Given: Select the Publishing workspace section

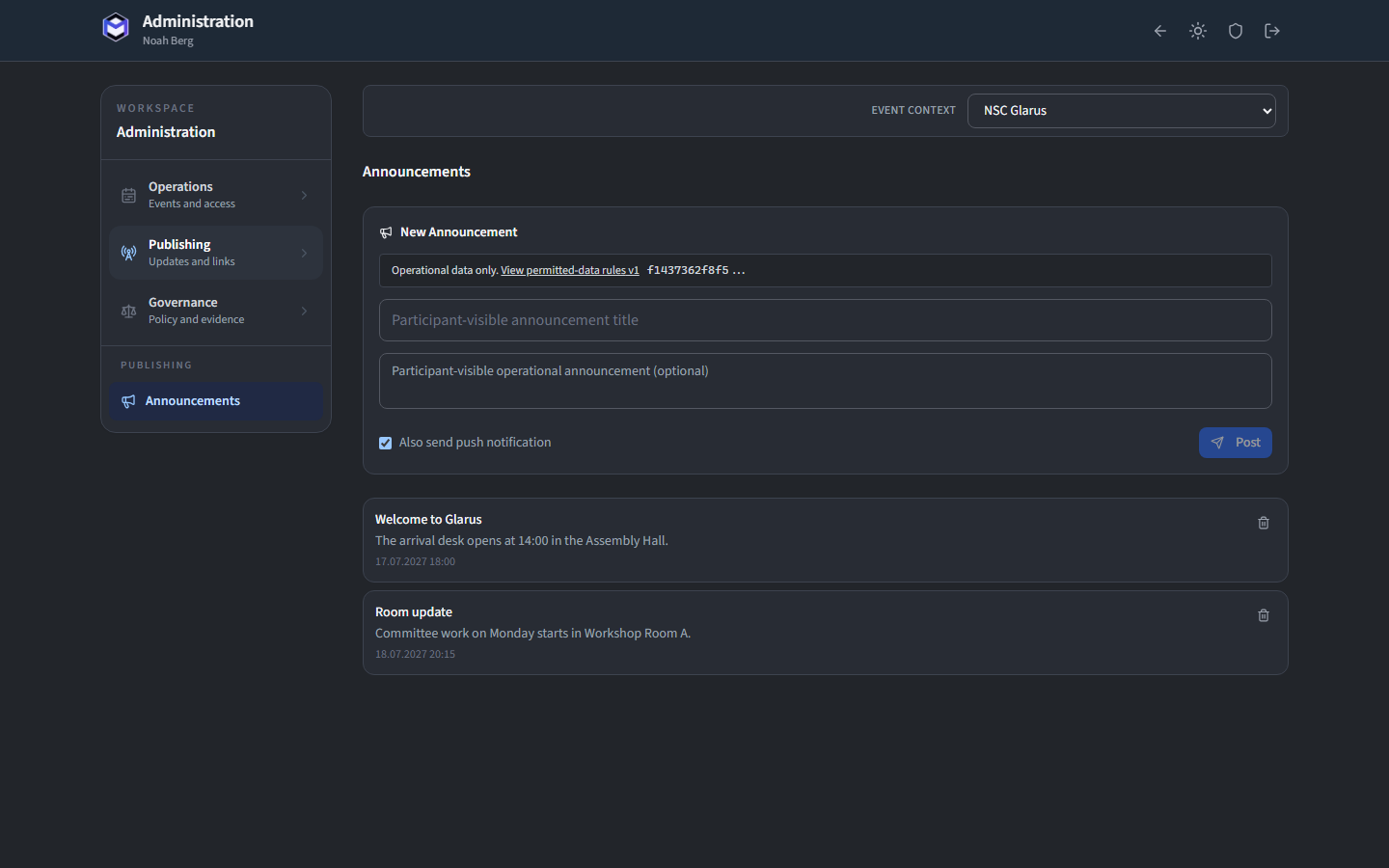Looking at the screenshot, I should [216, 253].
